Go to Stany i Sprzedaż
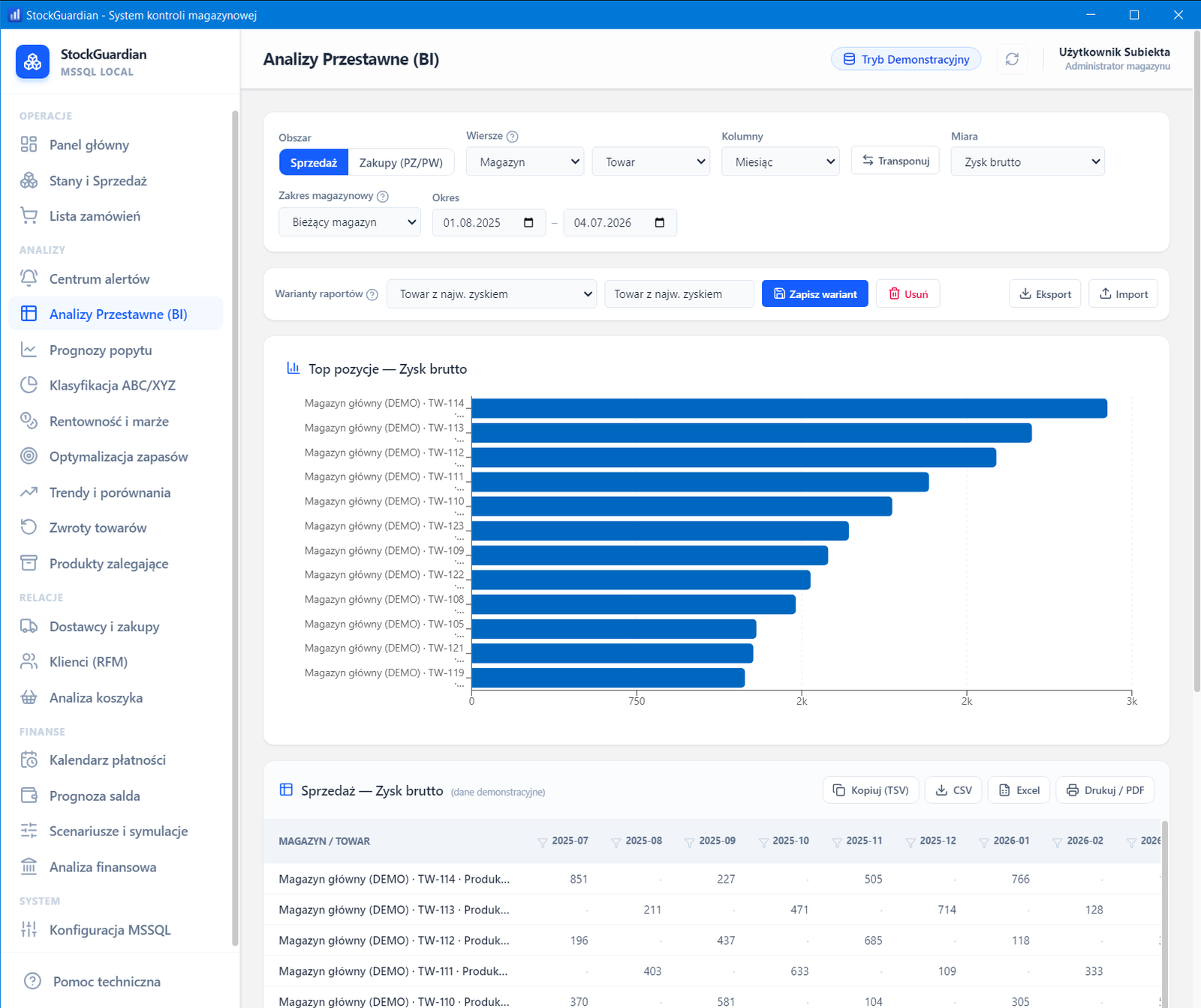This screenshot has height=1008, width=1201. point(116,181)
